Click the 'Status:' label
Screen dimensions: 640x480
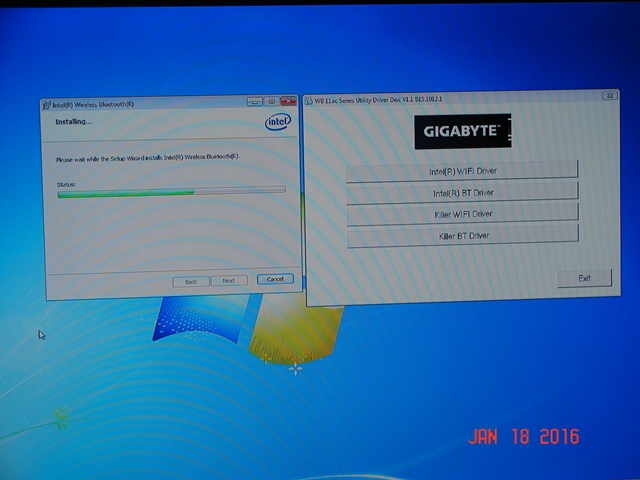click(x=66, y=184)
